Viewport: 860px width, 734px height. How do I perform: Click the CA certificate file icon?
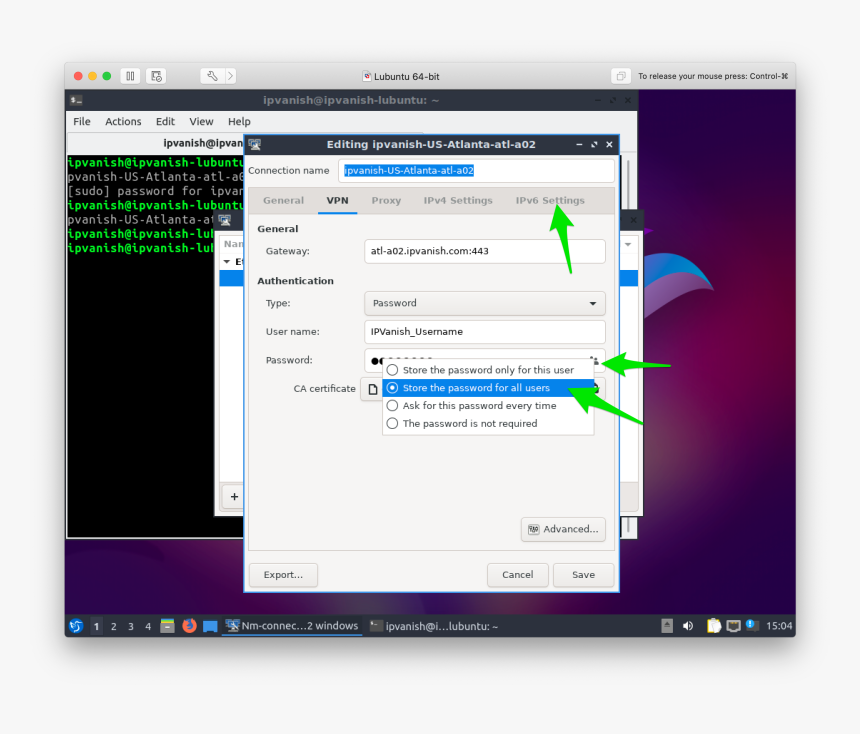pos(373,389)
